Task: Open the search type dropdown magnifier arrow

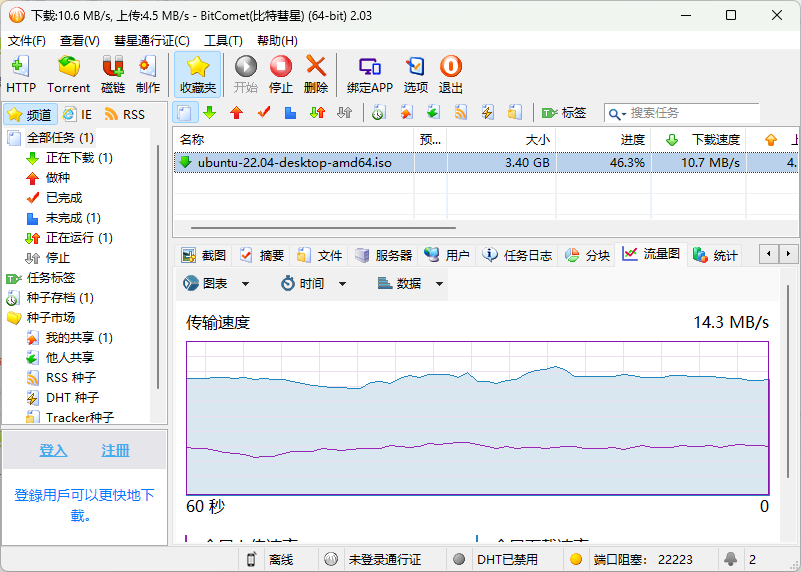Action: tap(618, 114)
